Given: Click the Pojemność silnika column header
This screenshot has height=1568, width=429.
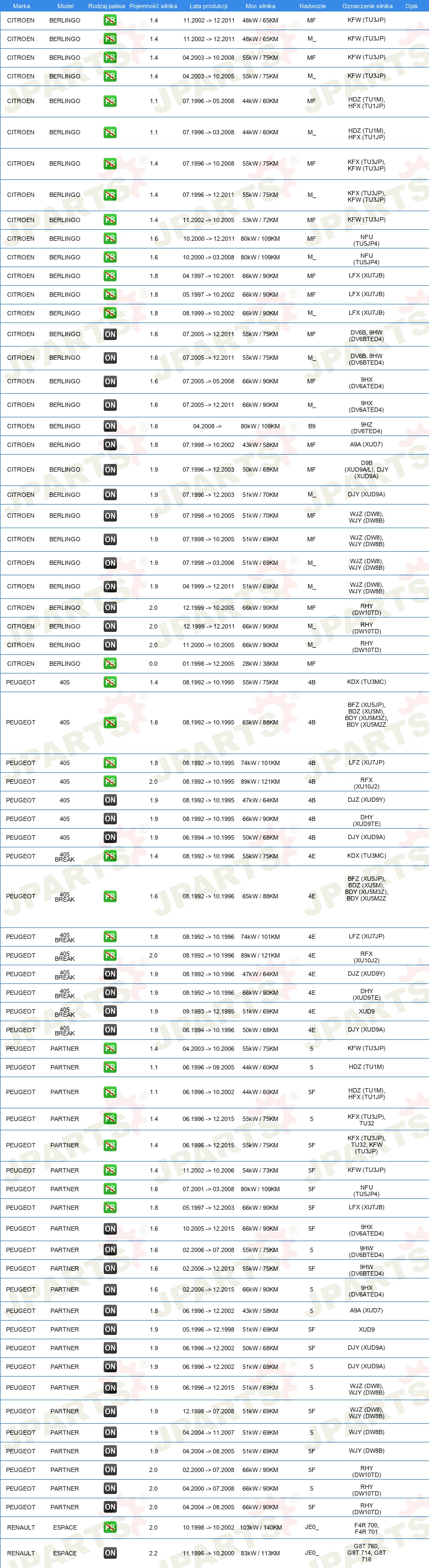Looking at the screenshot, I should pos(154,6).
